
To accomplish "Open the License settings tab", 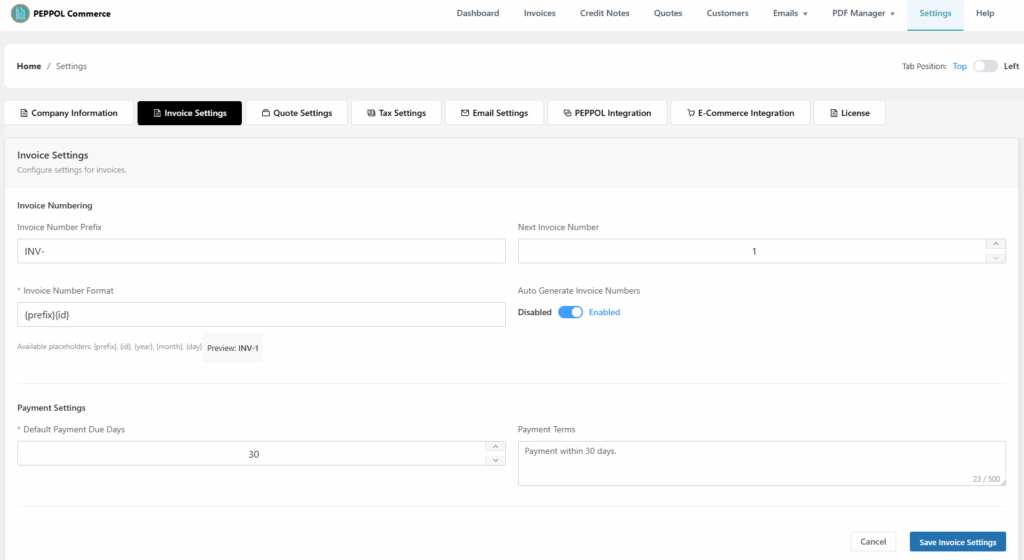I will (x=849, y=113).
